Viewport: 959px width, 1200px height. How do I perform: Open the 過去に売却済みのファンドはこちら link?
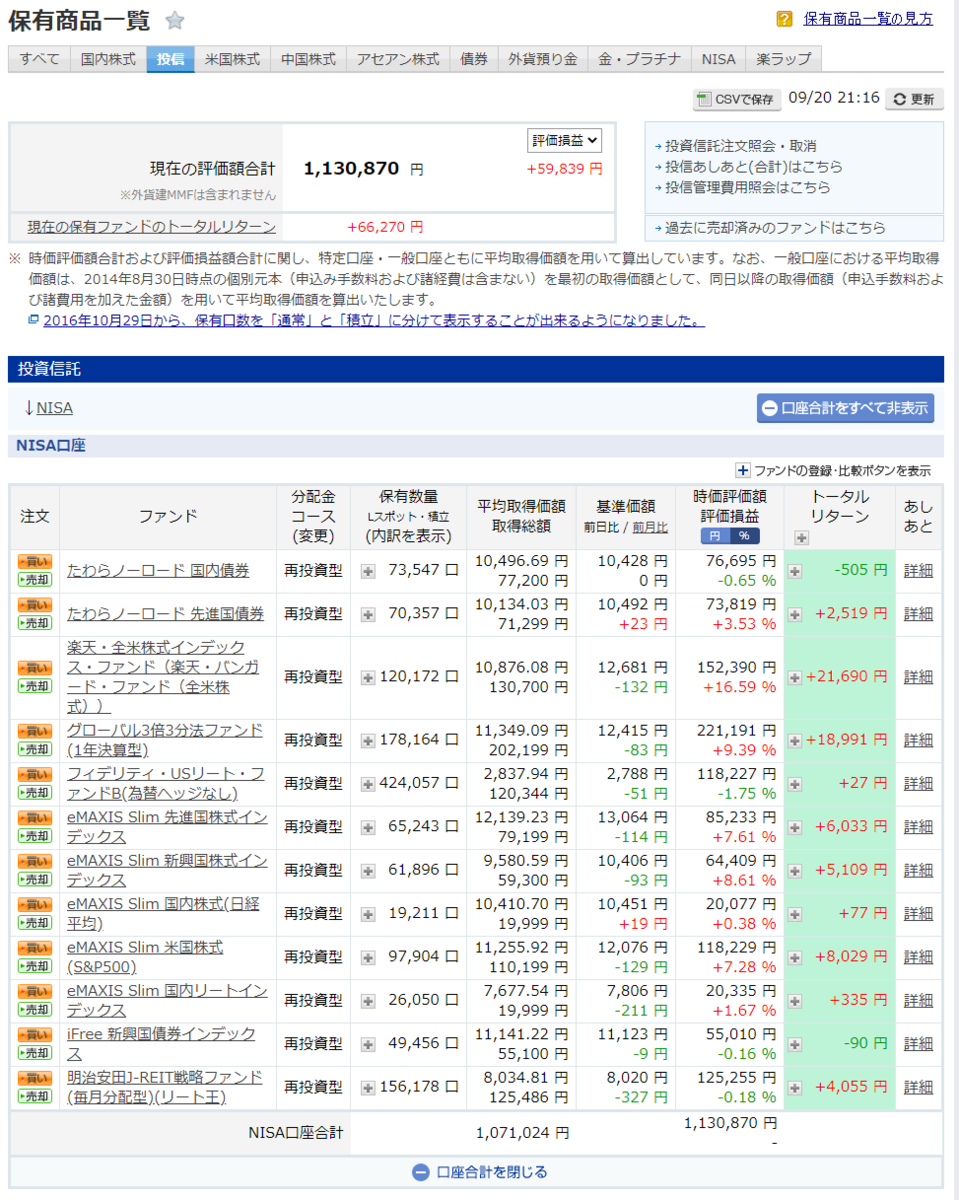click(769, 227)
